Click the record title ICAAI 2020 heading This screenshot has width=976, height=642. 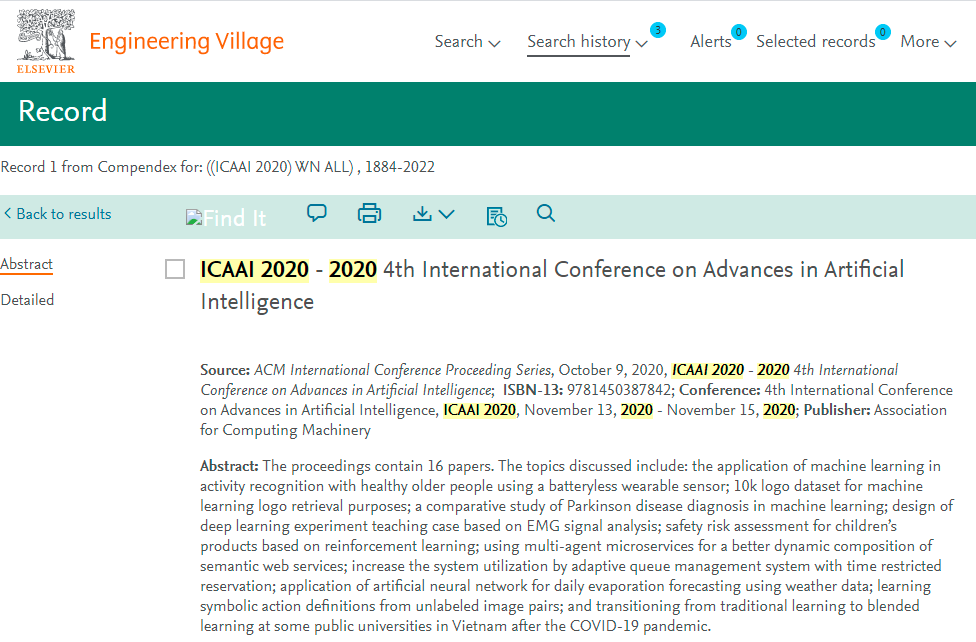click(551, 286)
